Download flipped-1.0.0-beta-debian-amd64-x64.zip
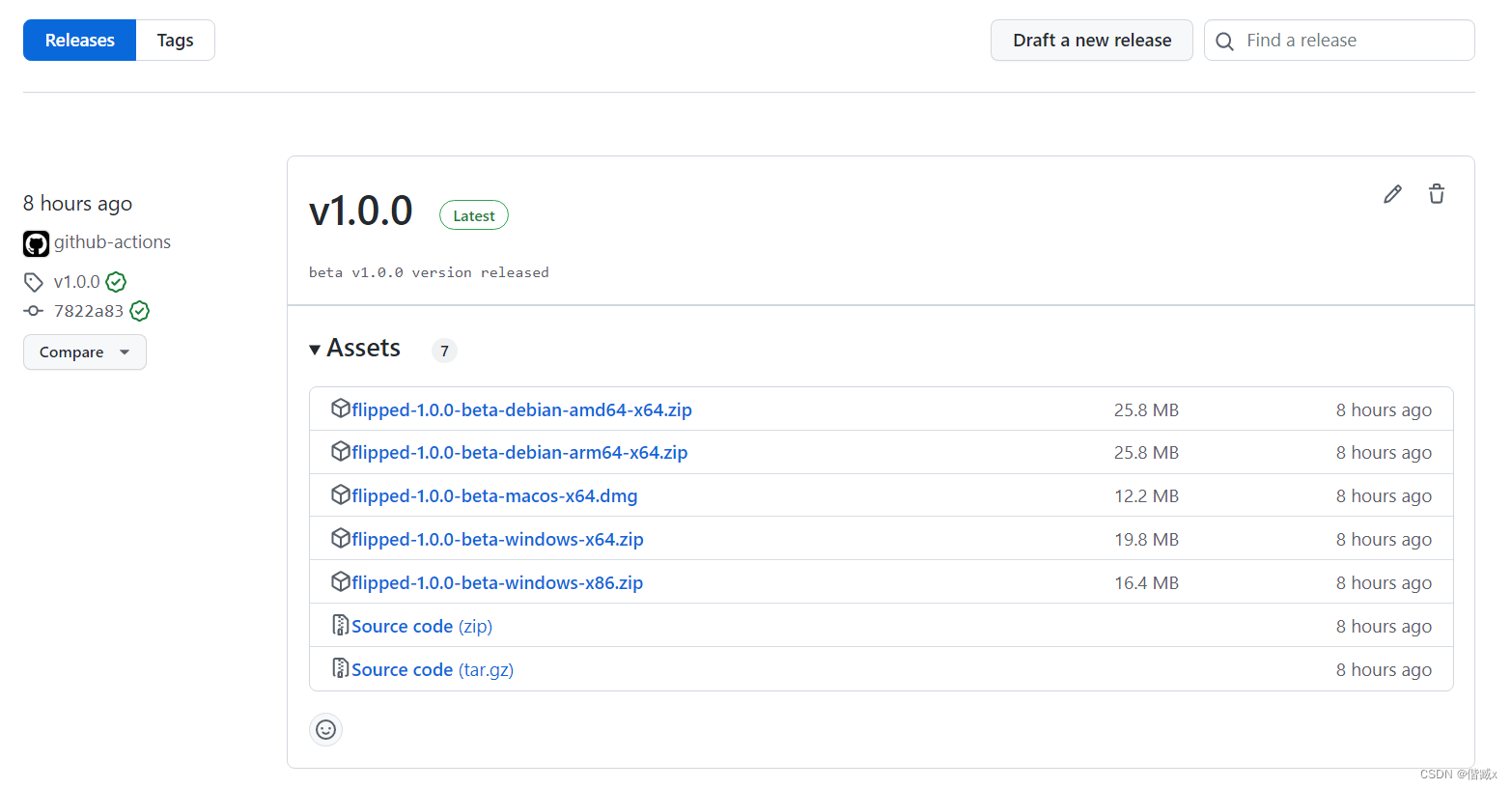 (521, 409)
